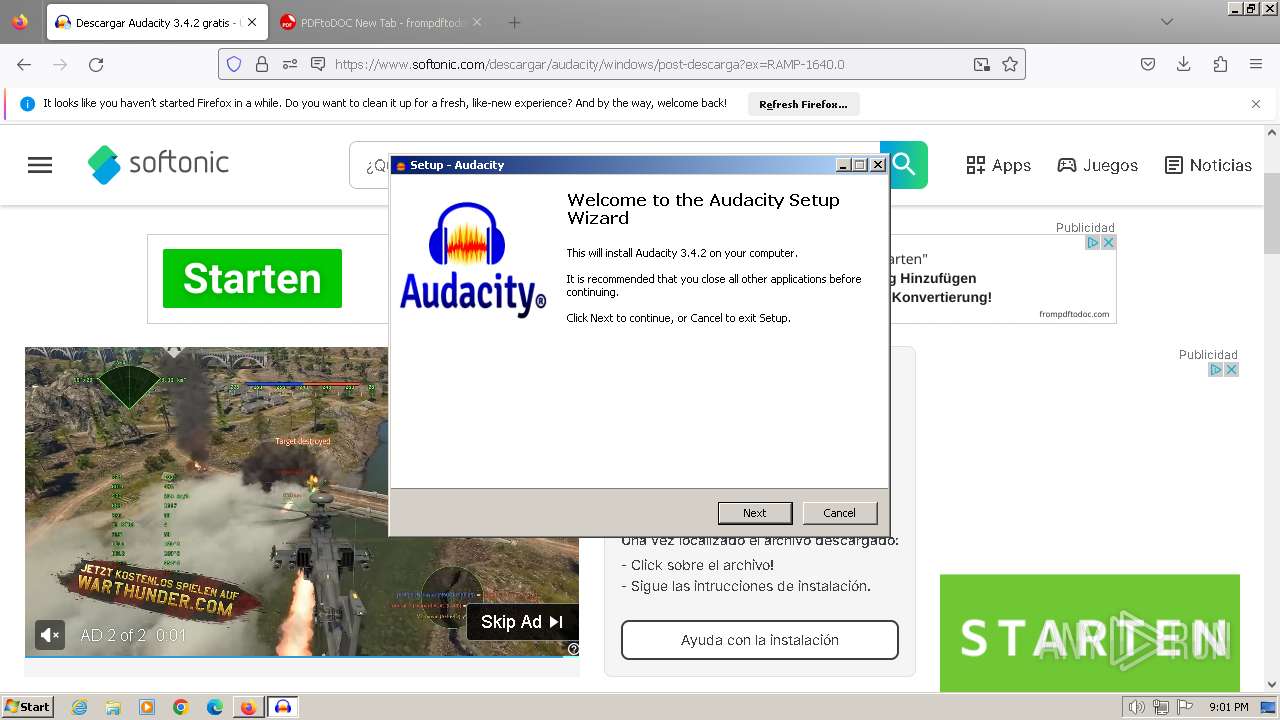This screenshot has height=720, width=1280.
Task: Open AdChoices info icon on right ad
Action: pos(1215,369)
